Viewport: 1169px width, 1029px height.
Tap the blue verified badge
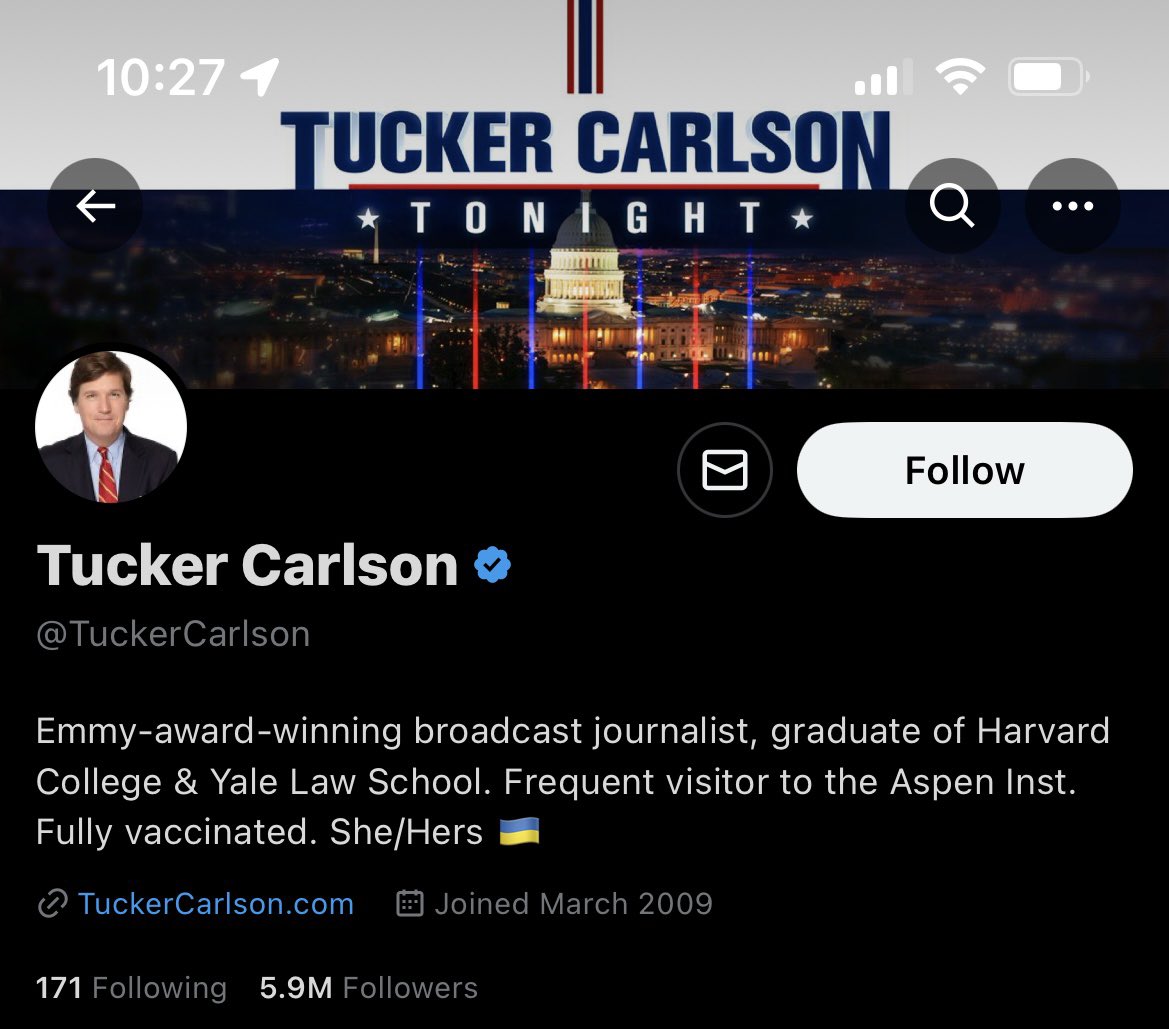493,564
